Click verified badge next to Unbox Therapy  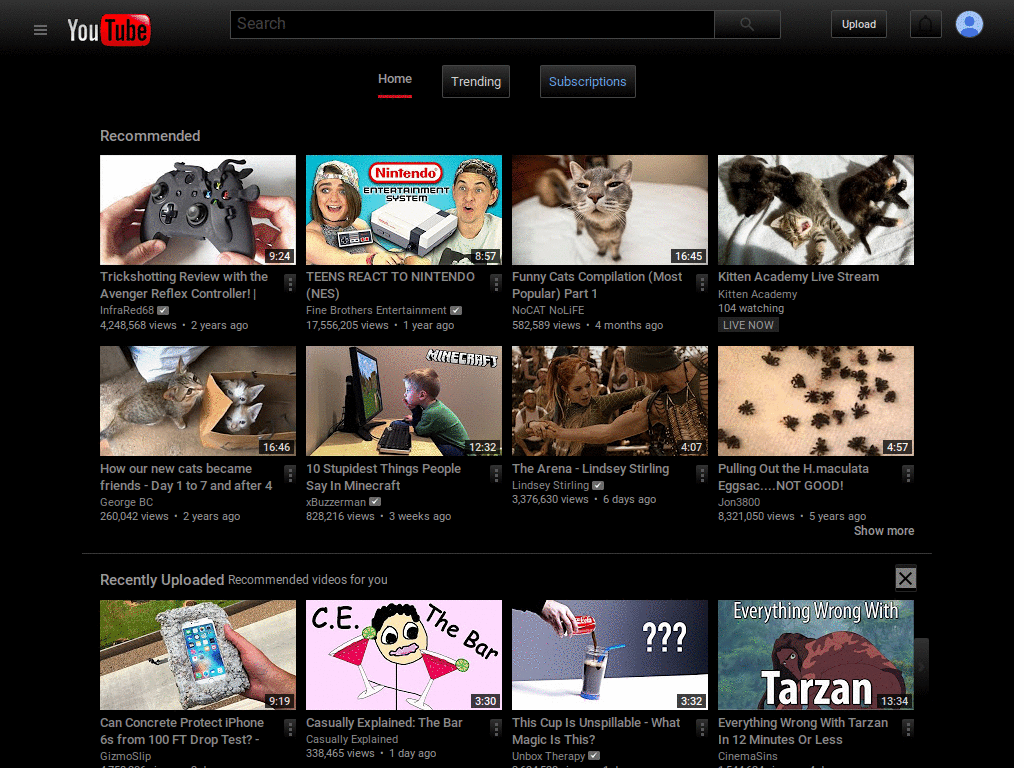pyautogui.click(x=594, y=756)
